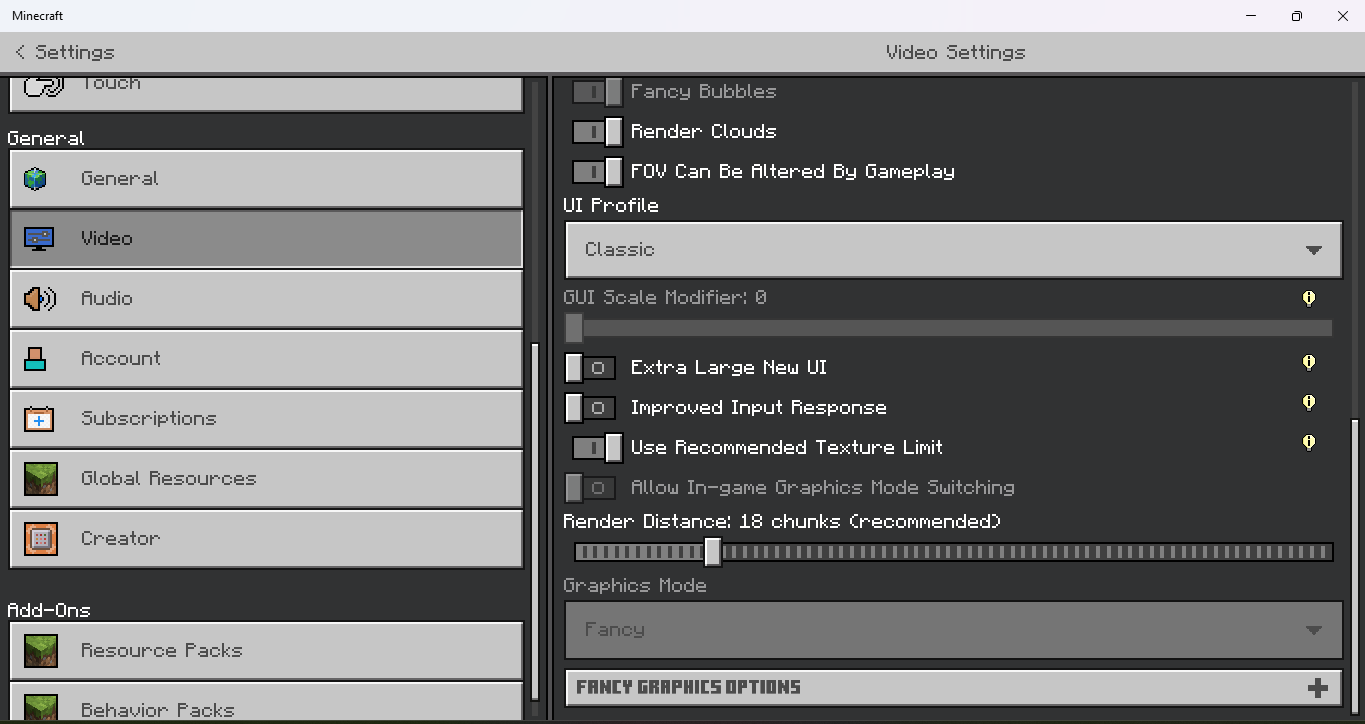Click the grass block icon for Global Resources
The height and width of the screenshot is (724, 1365).
click(x=41, y=479)
